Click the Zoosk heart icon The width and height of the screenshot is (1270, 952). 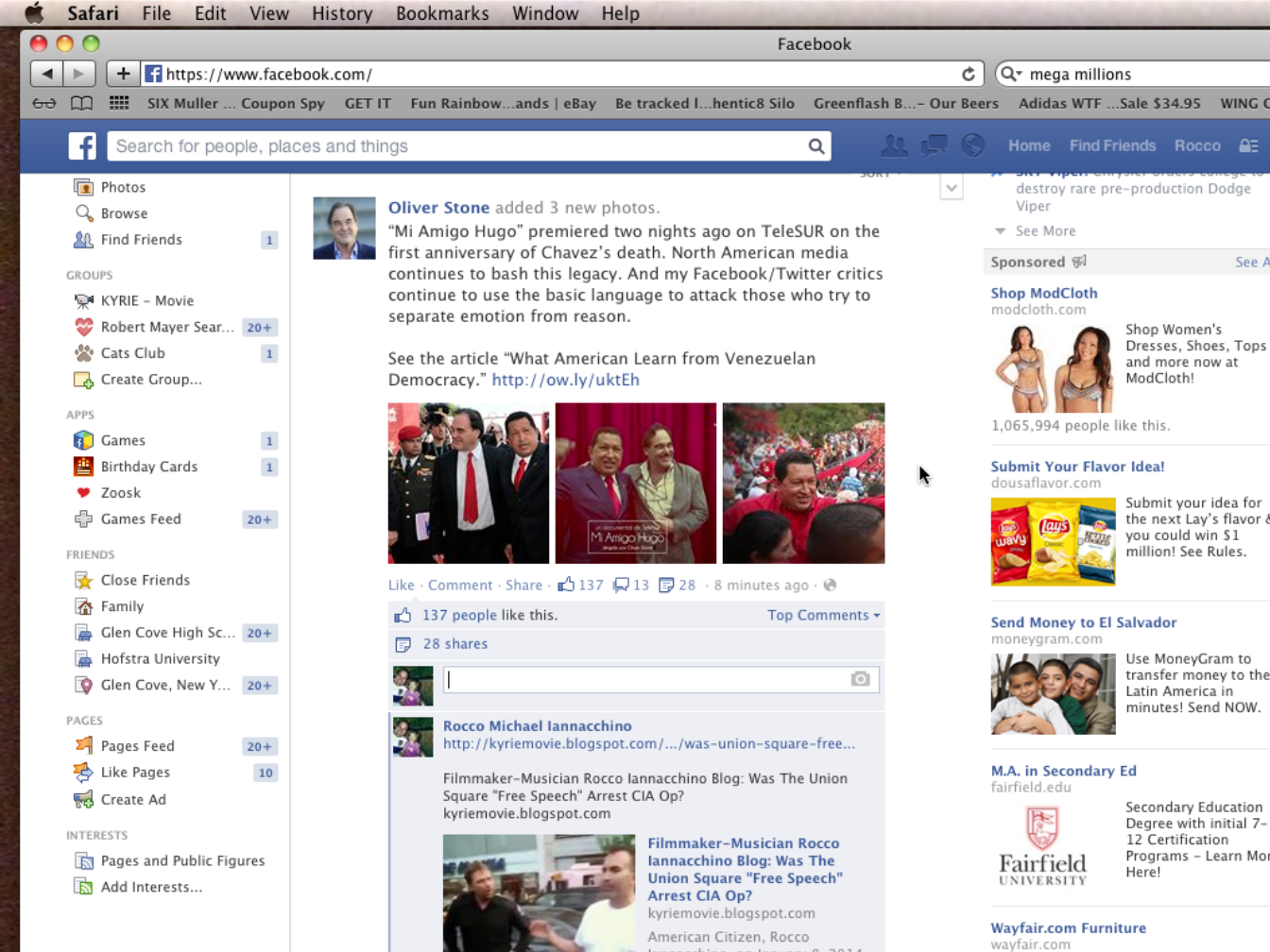84,493
